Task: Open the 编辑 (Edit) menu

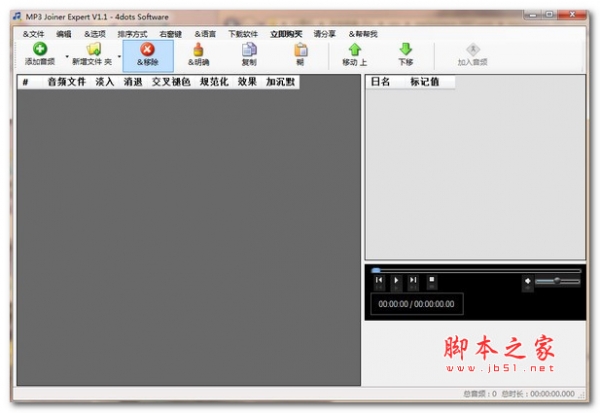Action: click(x=64, y=34)
